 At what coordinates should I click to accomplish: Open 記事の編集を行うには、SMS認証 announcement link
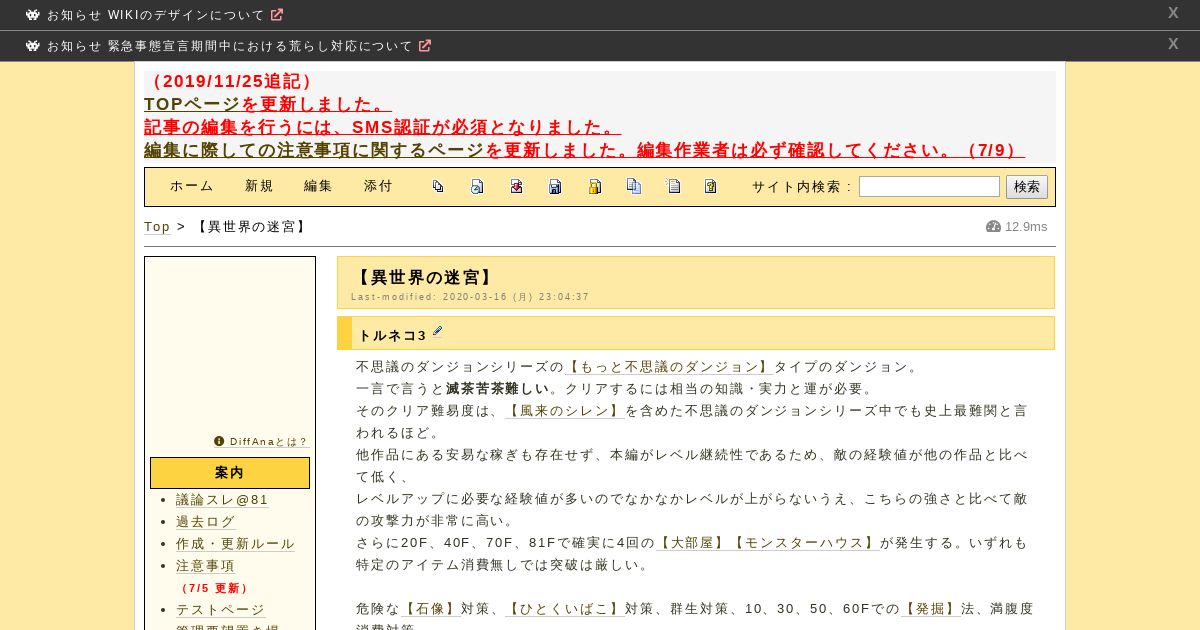click(x=382, y=127)
